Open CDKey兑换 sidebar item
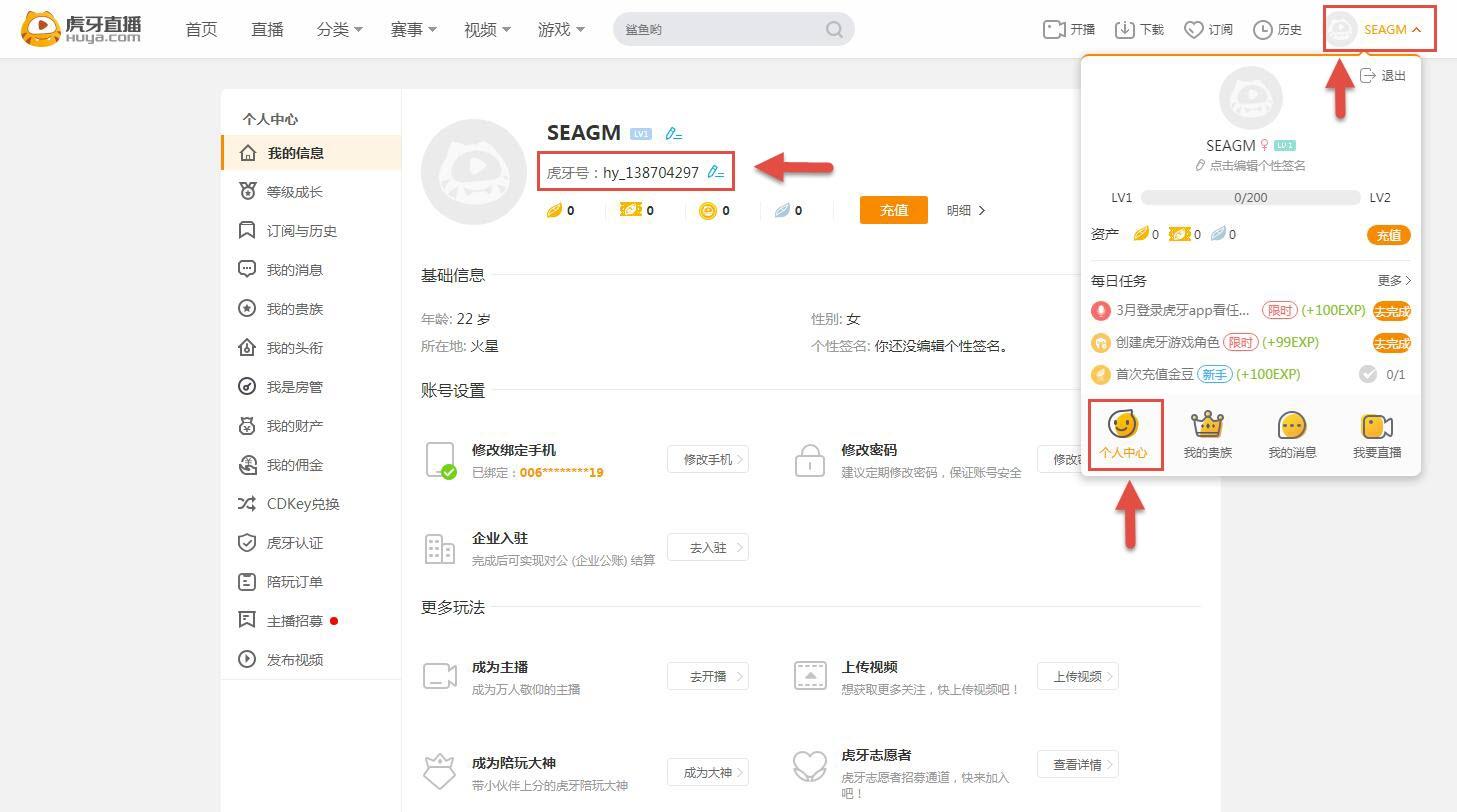 click(x=302, y=504)
